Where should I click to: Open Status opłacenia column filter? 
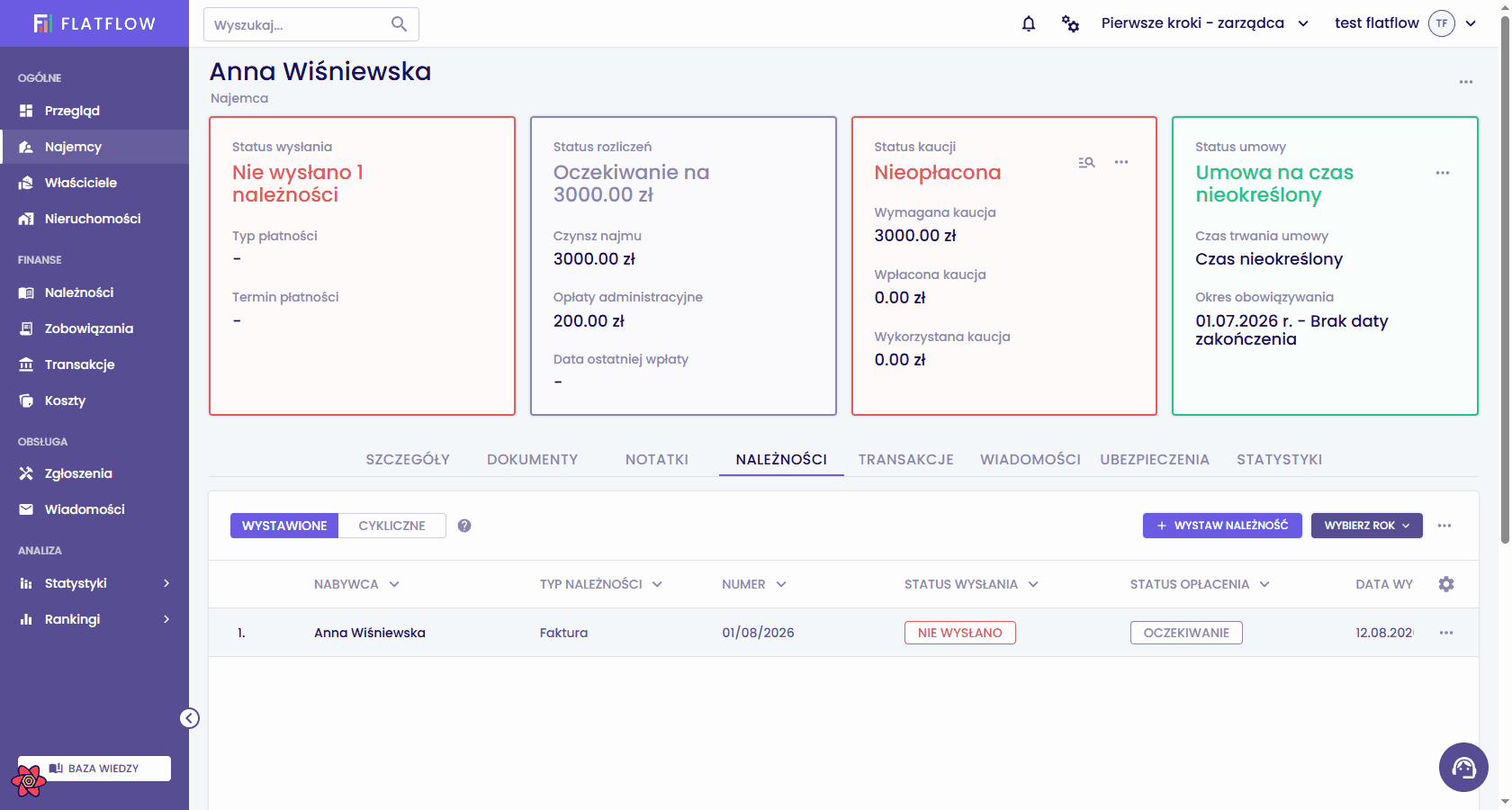click(1264, 584)
